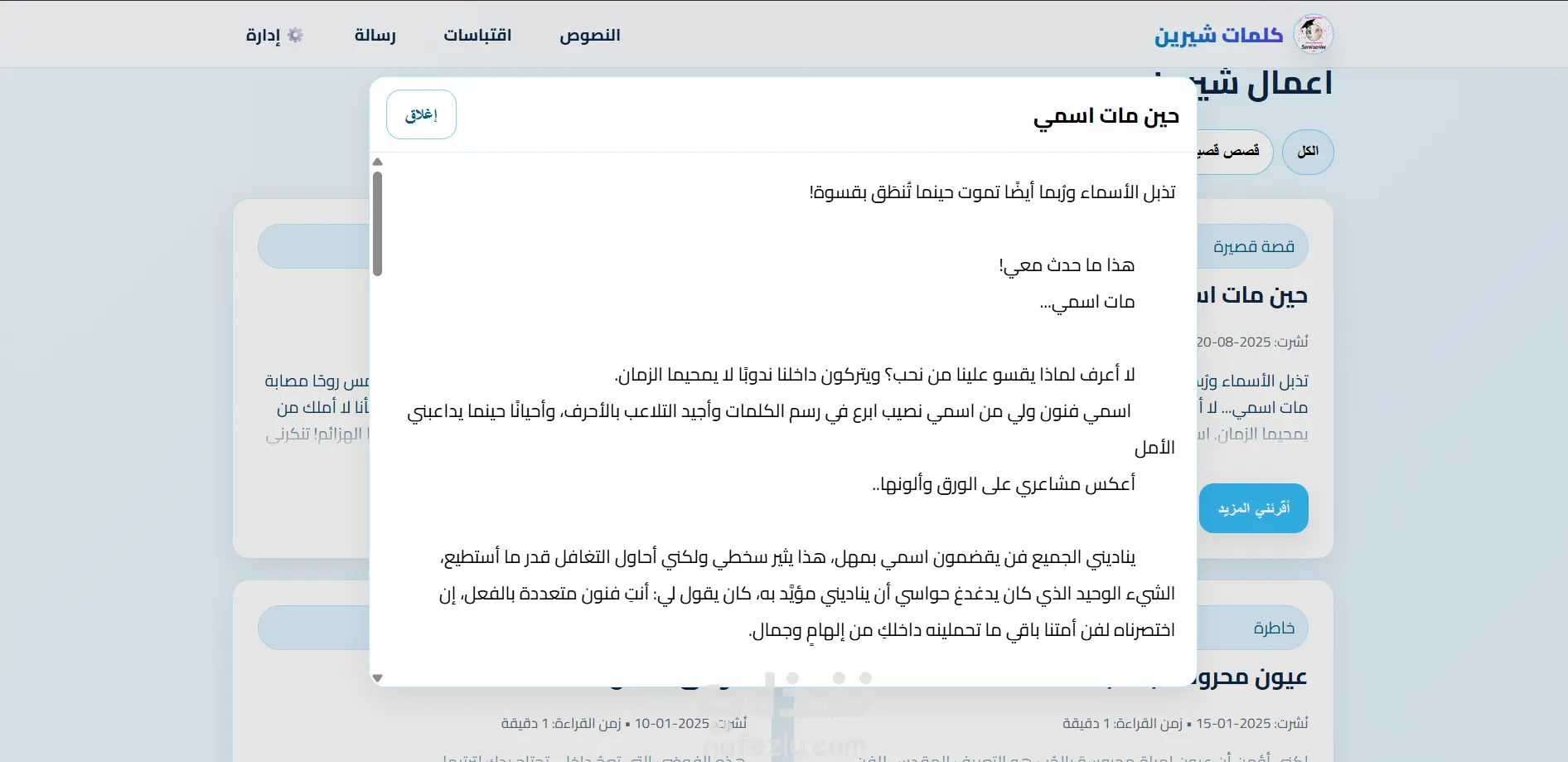This screenshot has width=1568, height=762.
Task: Go to the اقتباسات navigation item
Action: [x=477, y=35]
